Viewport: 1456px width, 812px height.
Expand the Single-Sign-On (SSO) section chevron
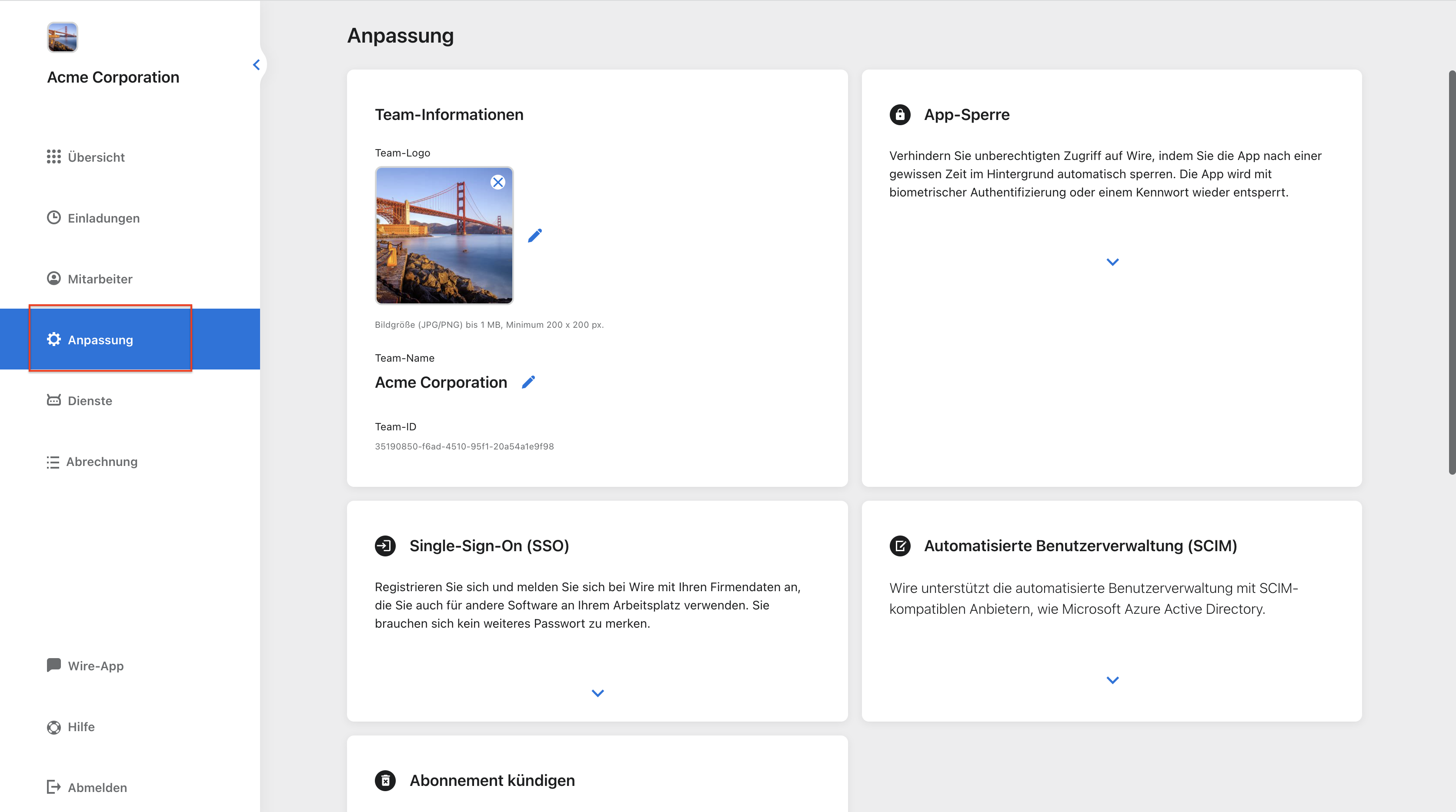coord(598,693)
